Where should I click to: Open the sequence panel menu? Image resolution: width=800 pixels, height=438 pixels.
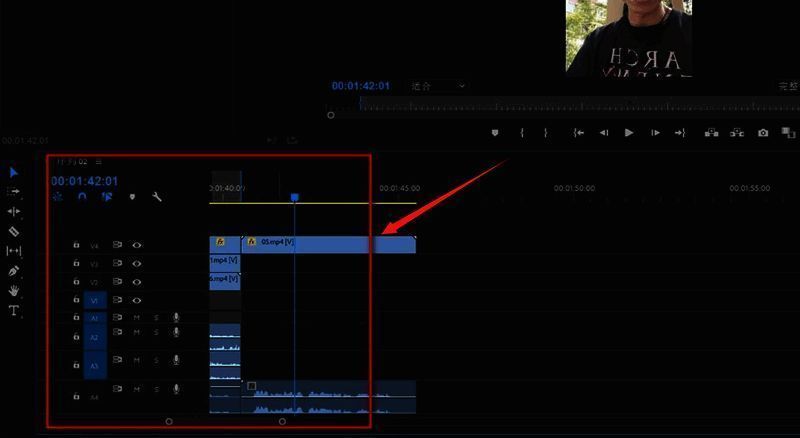[98, 162]
